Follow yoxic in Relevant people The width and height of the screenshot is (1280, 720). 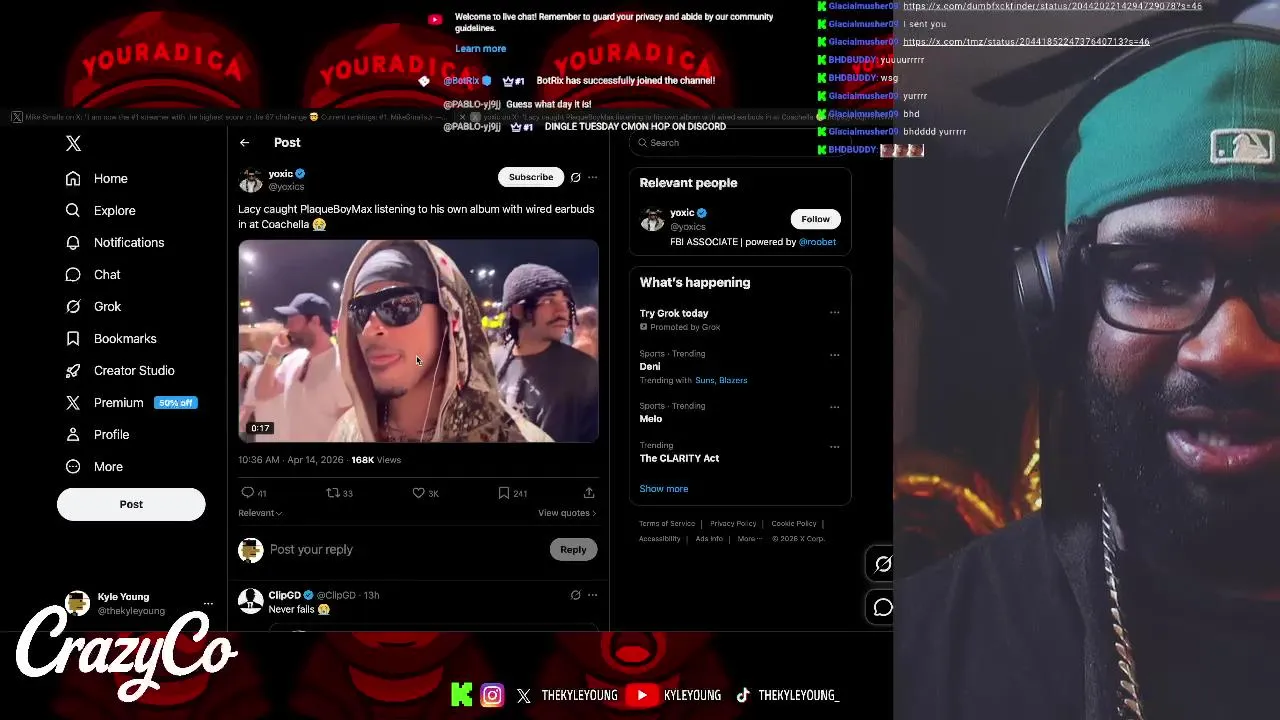[815, 219]
